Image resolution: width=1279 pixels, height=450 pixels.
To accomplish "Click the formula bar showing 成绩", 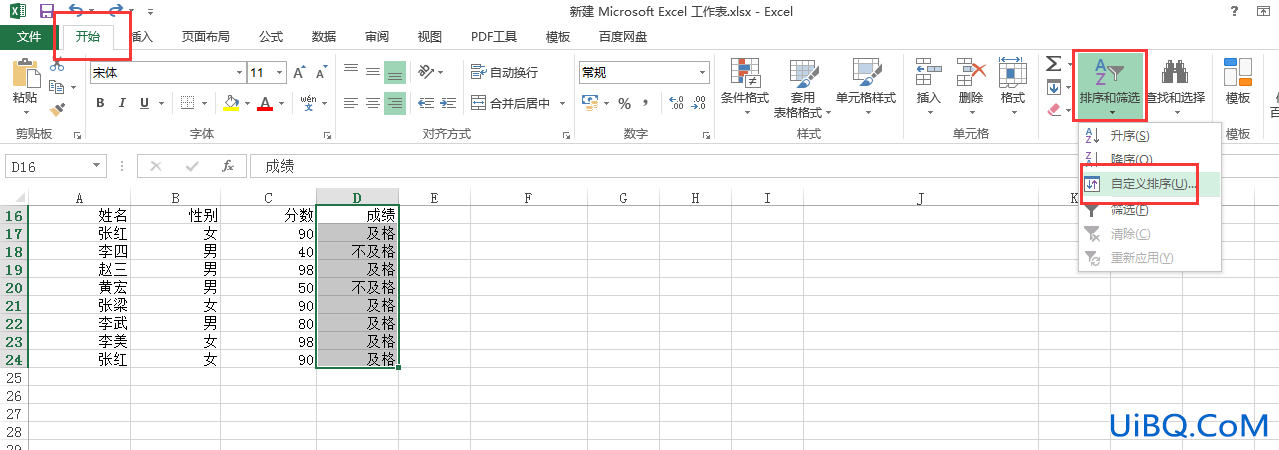I will pos(764,167).
